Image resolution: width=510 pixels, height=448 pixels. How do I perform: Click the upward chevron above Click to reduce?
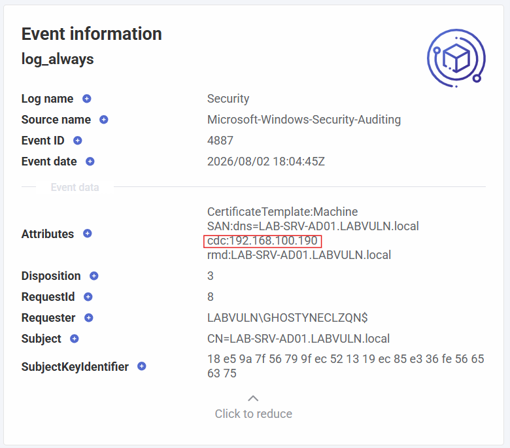(x=253, y=398)
